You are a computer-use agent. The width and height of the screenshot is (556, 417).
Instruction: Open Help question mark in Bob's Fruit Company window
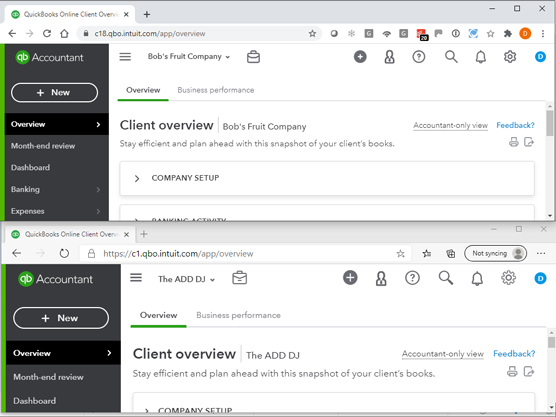(419, 57)
